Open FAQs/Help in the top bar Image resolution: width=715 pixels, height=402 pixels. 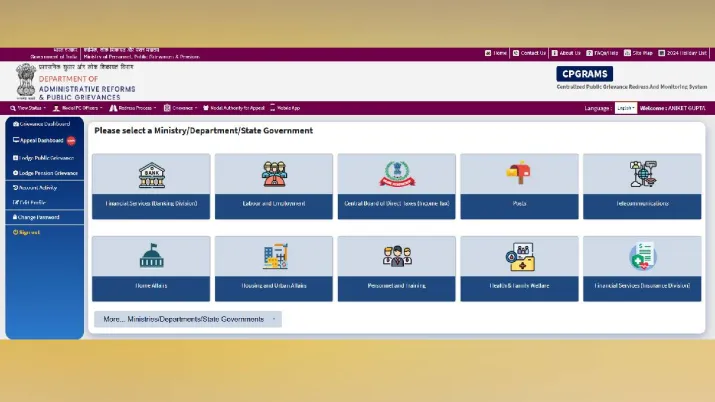pos(602,53)
